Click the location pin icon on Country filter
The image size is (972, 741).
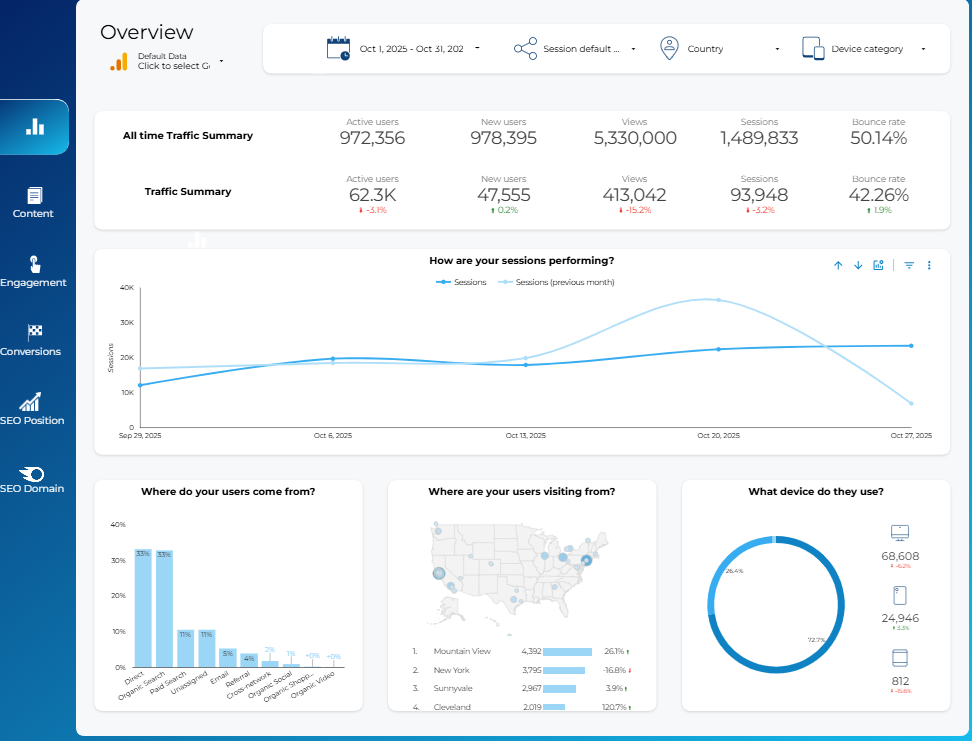pos(669,47)
